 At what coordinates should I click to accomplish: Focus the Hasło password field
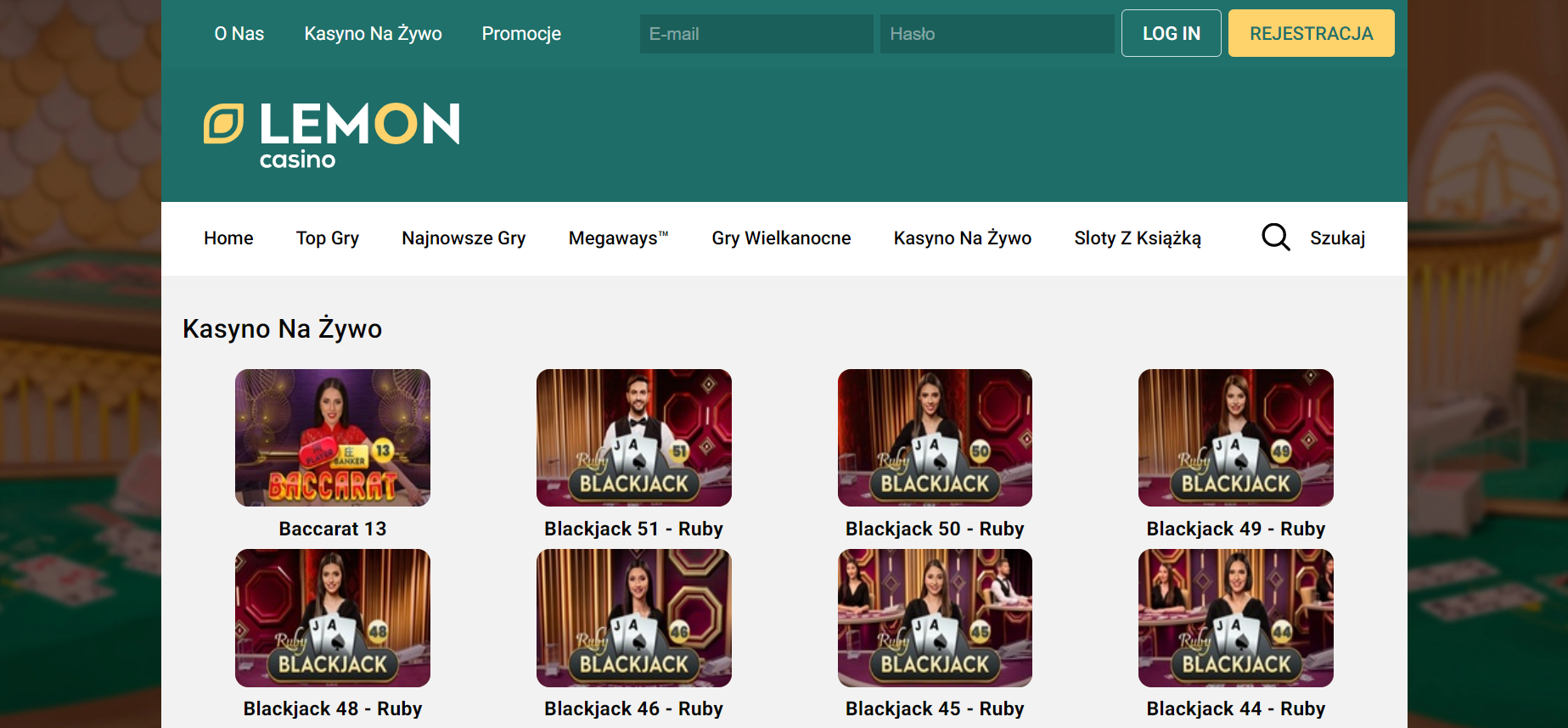click(x=997, y=34)
